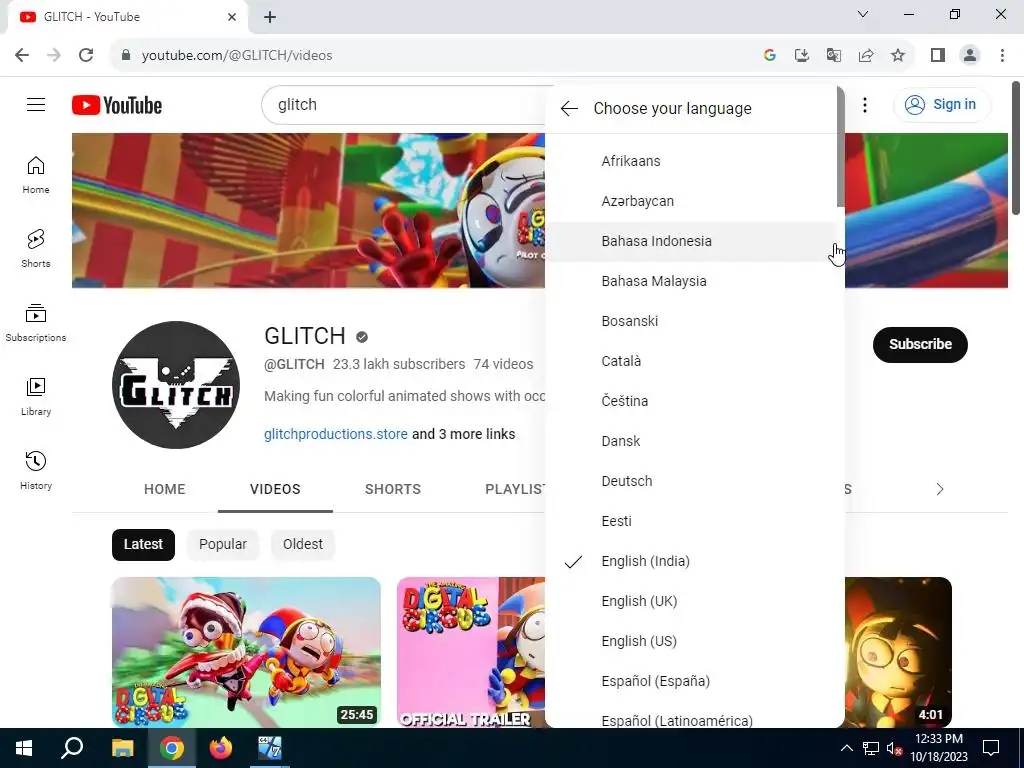Subscribe to GLITCH channel

coord(920,344)
